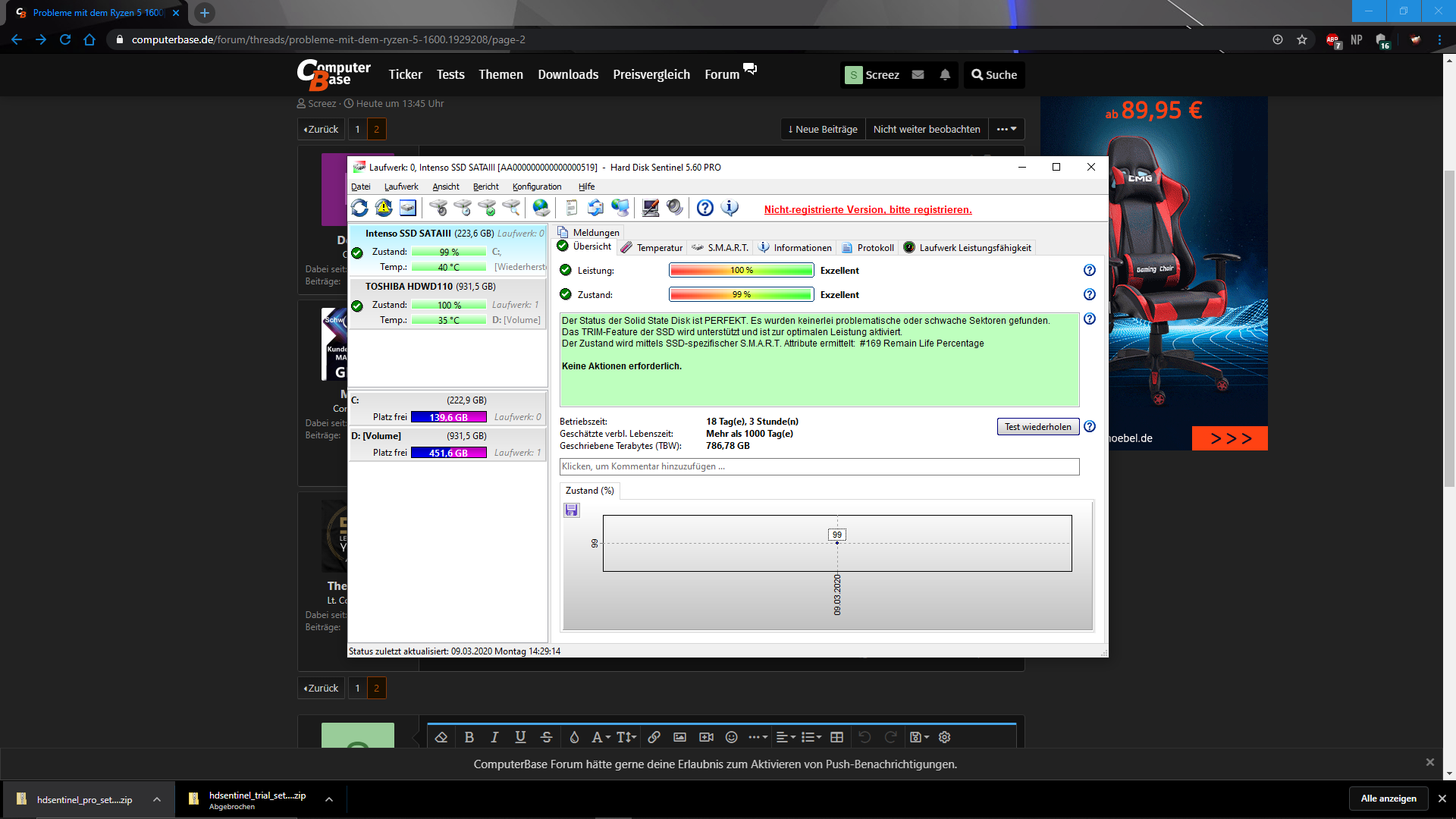This screenshot has height=819, width=1456.
Task: Click the refresh toolbar icon
Action: point(359,208)
